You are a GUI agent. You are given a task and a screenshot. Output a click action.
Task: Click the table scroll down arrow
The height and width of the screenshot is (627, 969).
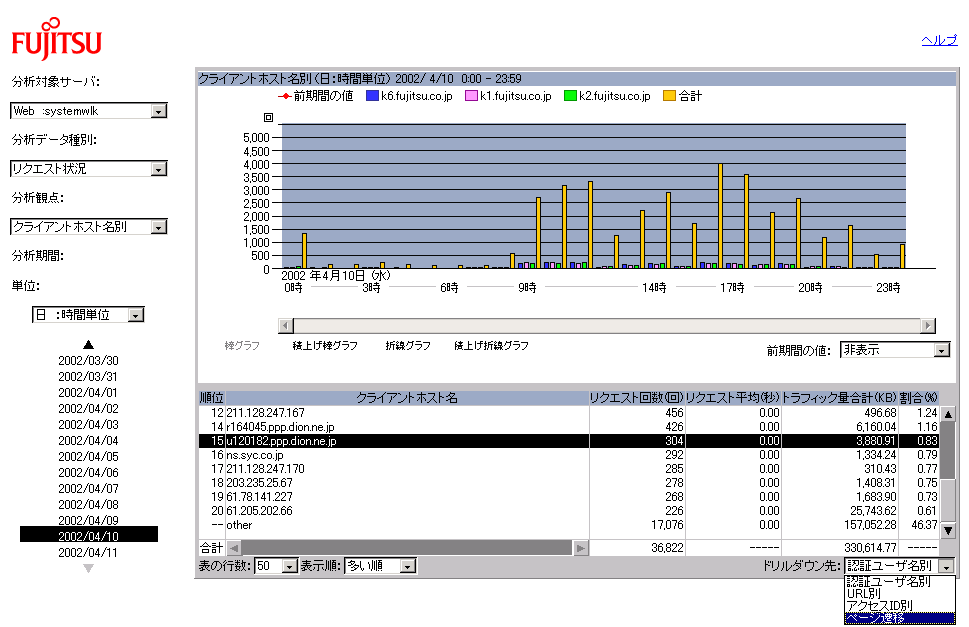click(948, 530)
